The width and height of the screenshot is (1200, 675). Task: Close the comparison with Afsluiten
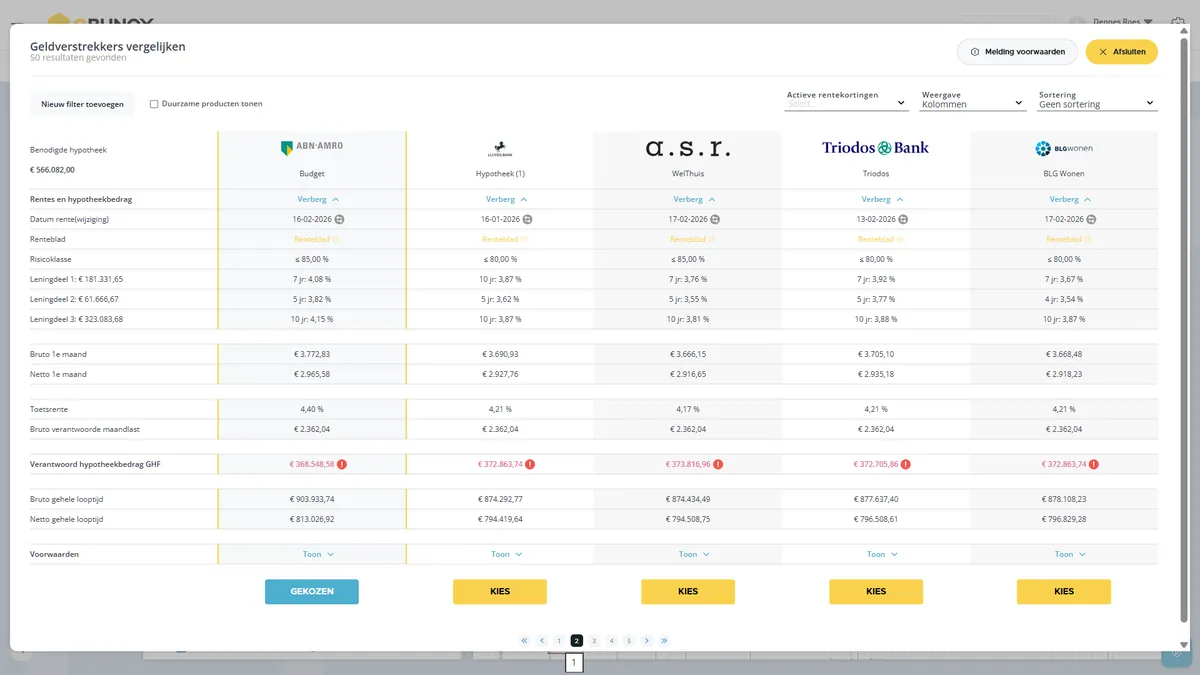click(x=1122, y=52)
